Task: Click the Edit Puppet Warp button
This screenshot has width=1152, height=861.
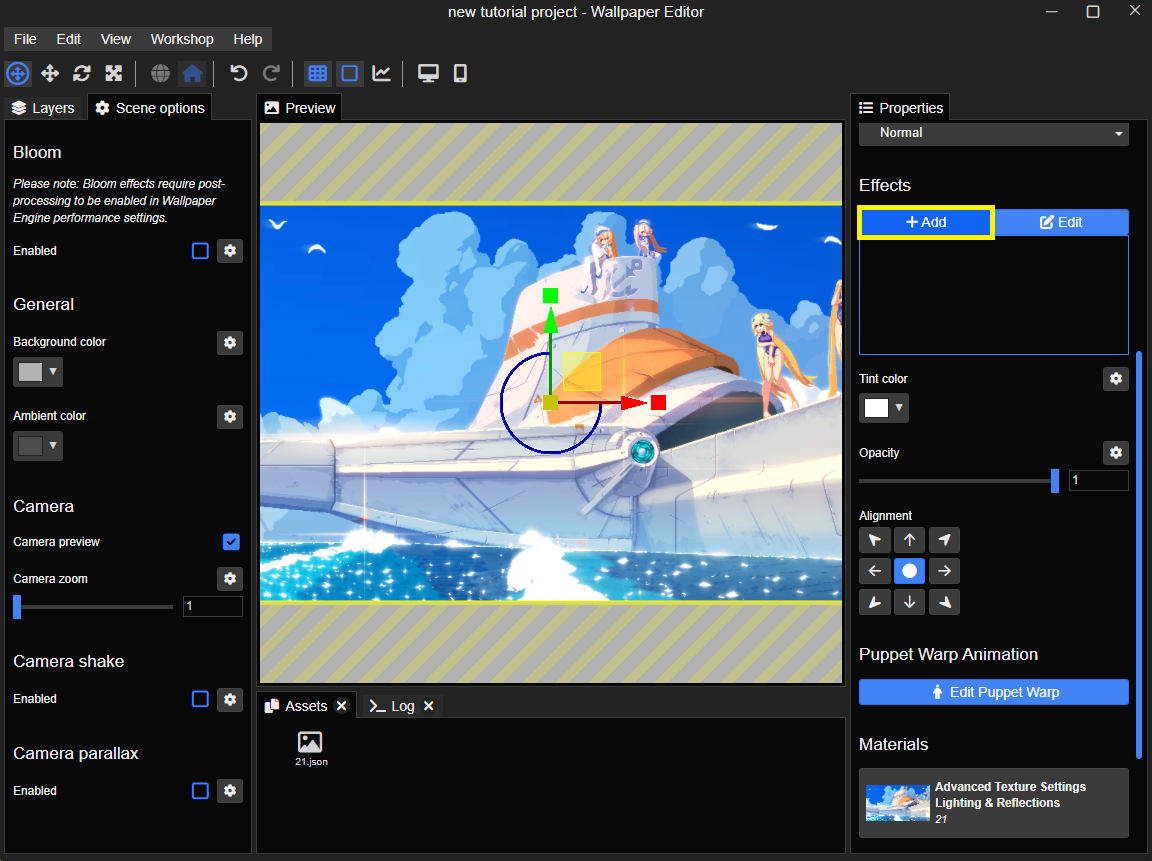Action: coord(994,692)
